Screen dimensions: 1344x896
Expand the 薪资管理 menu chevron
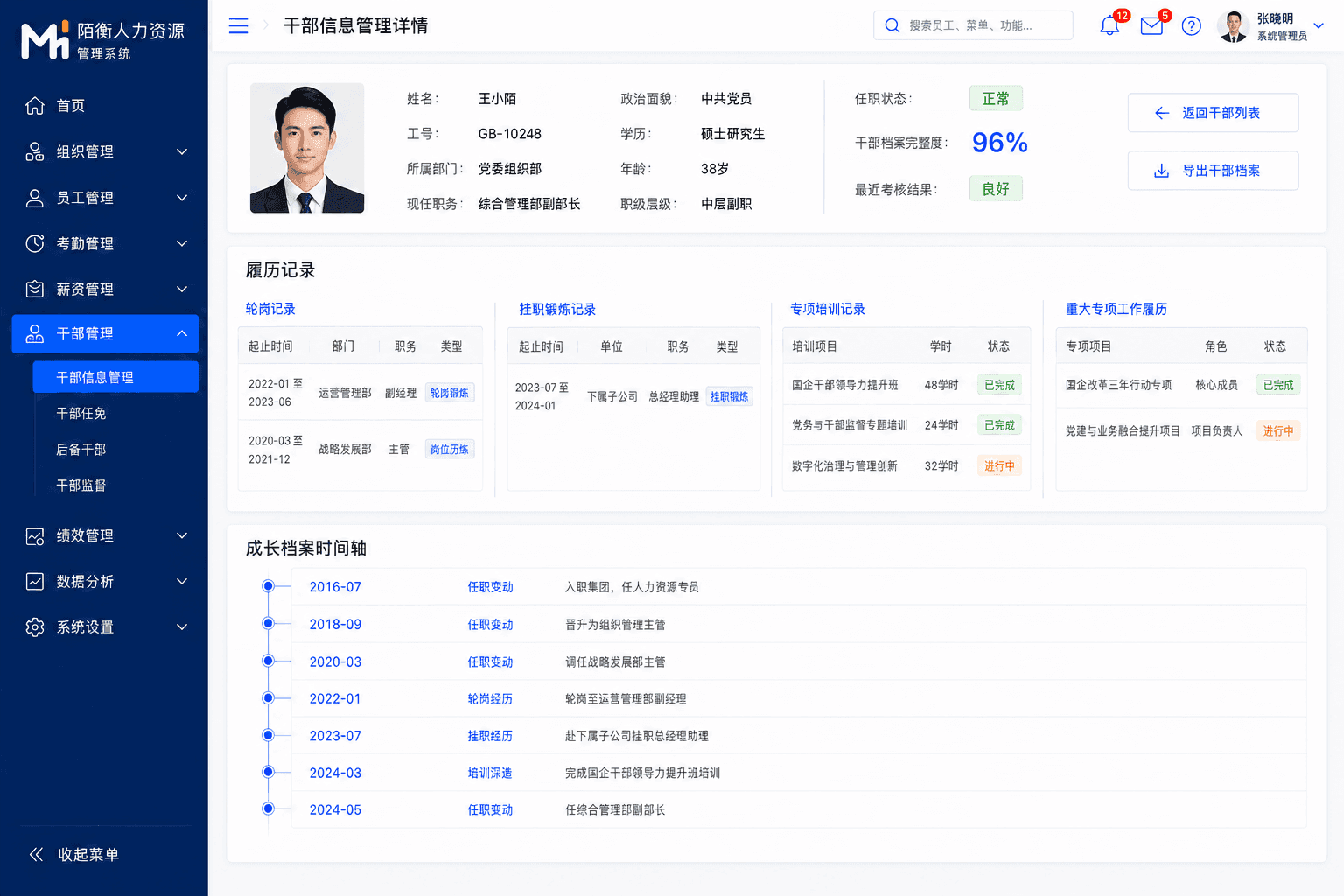pos(182,289)
